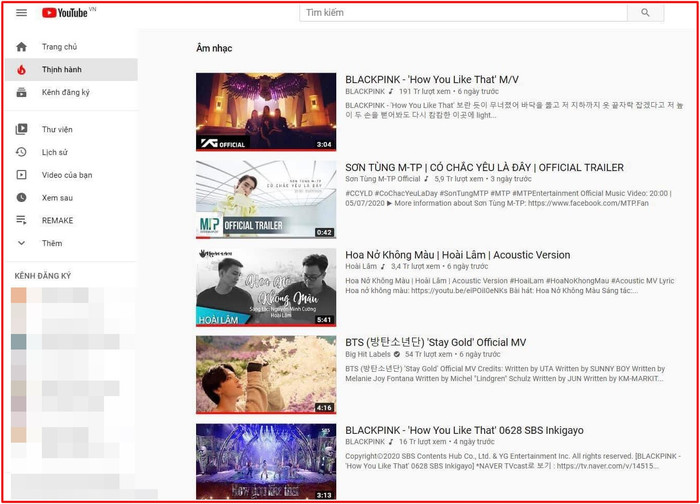Click the Thịnh hành flame icon
This screenshot has width=700, height=504.
click(x=21, y=70)
